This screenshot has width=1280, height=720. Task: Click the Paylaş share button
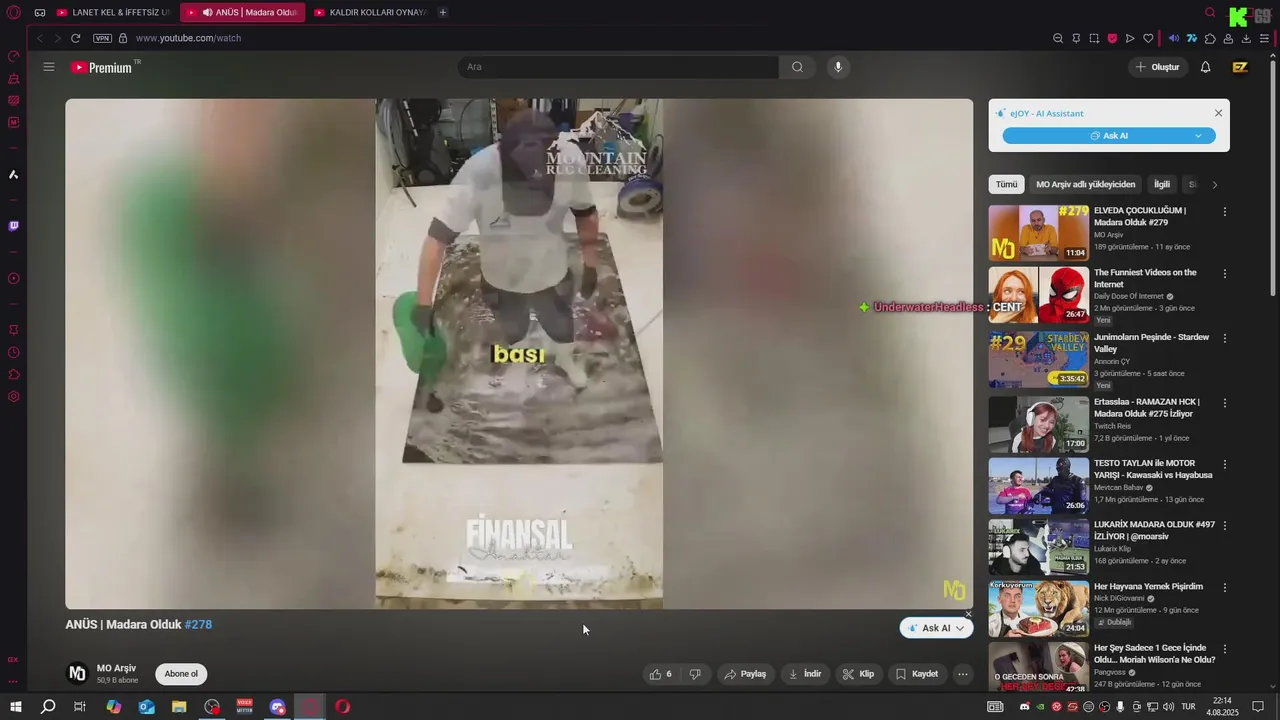click(x=745, y=674)
